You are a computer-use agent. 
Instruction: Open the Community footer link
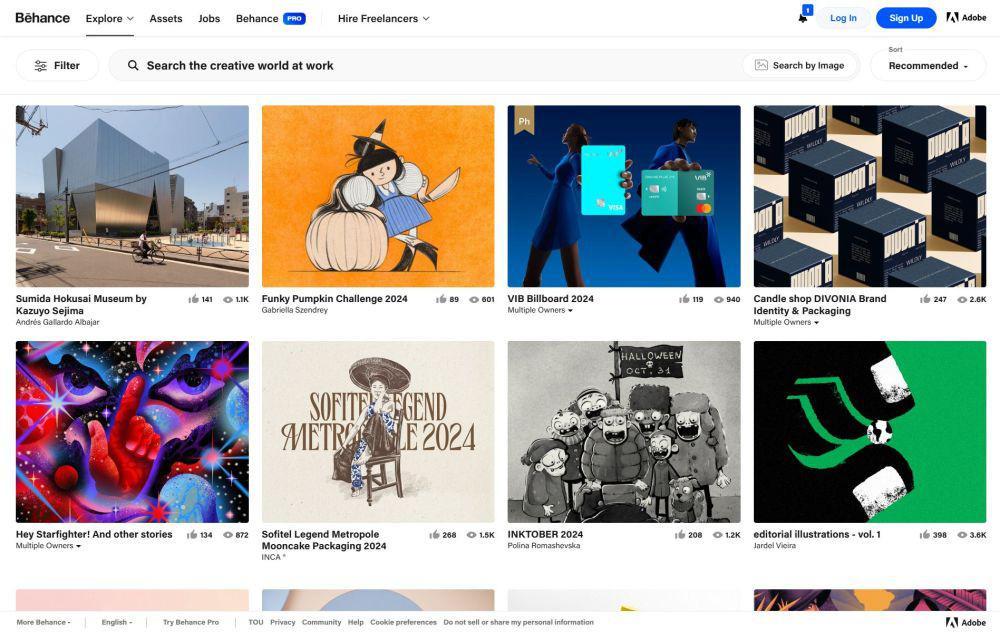[x=321, y=622]
